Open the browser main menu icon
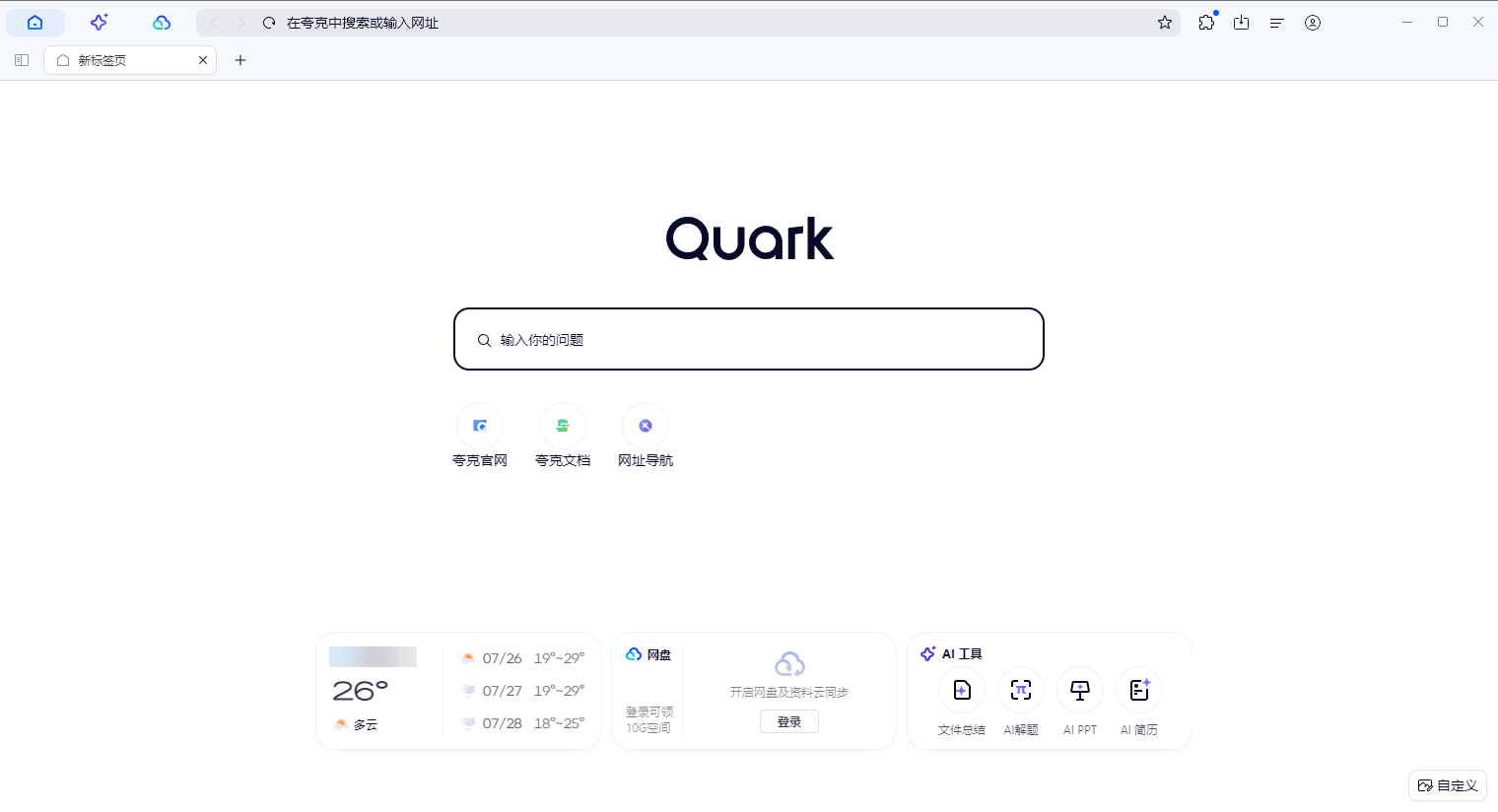This screenshot has width=1498, height=812. (x=1277, y=23)
